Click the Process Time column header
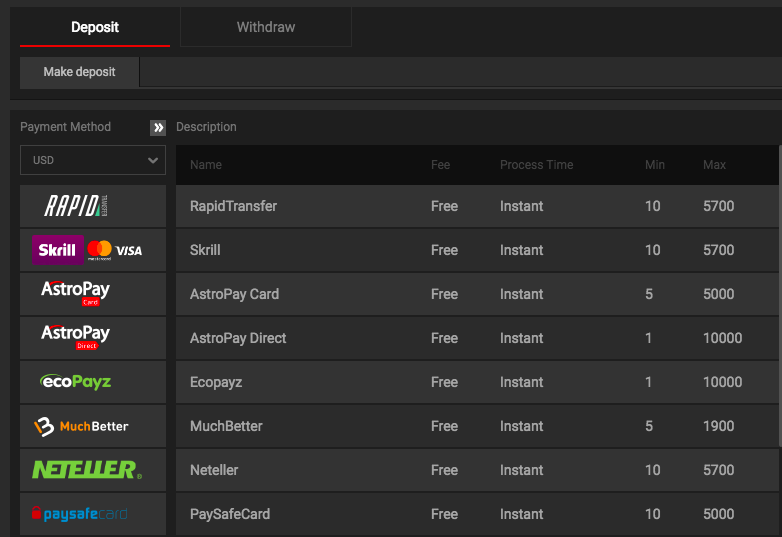Viewport: 782px width, 537px height. (x=537, y=165)
